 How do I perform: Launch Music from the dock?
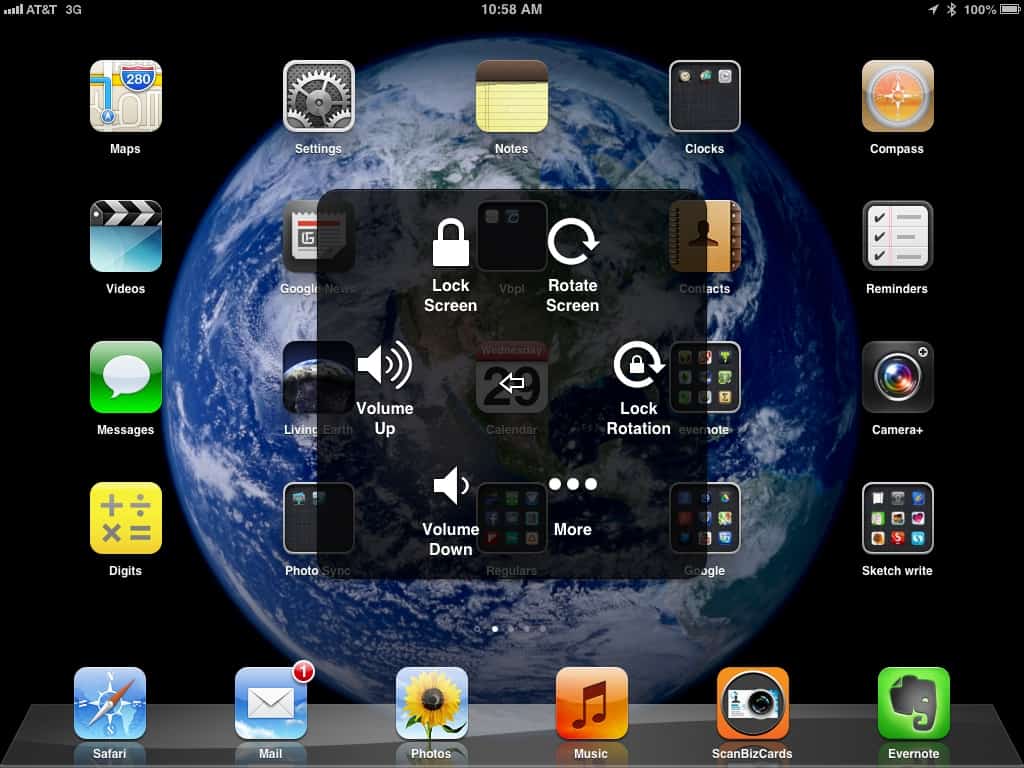(x=592, y=703)
